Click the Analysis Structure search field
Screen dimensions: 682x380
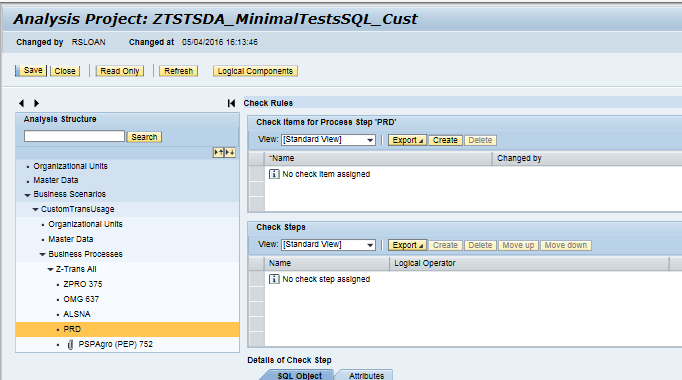point(74,137)
